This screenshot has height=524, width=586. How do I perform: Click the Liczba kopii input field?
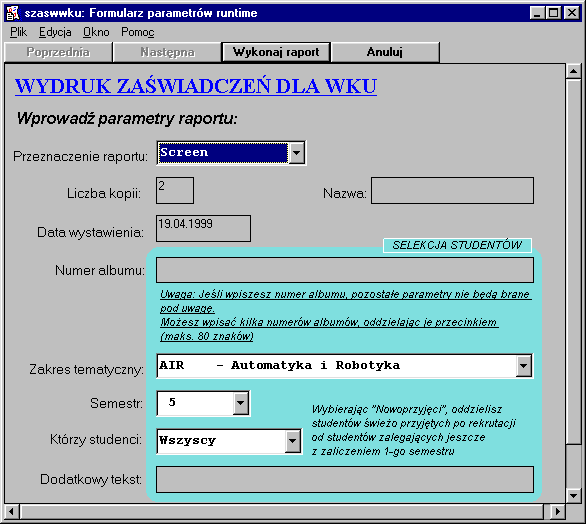175,191
